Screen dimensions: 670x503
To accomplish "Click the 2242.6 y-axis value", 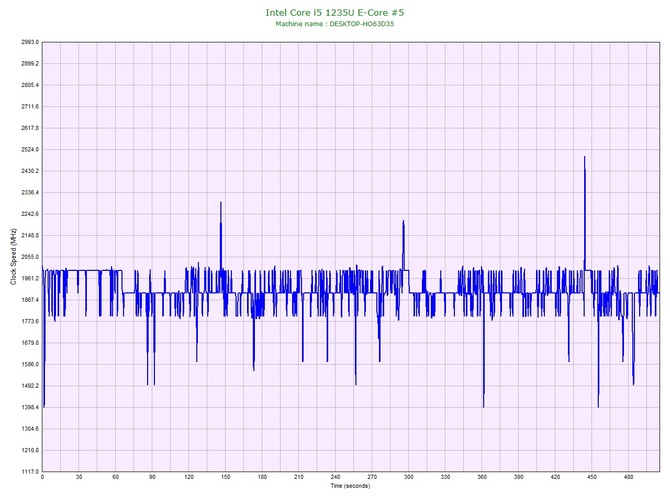I will coord(30,214).
